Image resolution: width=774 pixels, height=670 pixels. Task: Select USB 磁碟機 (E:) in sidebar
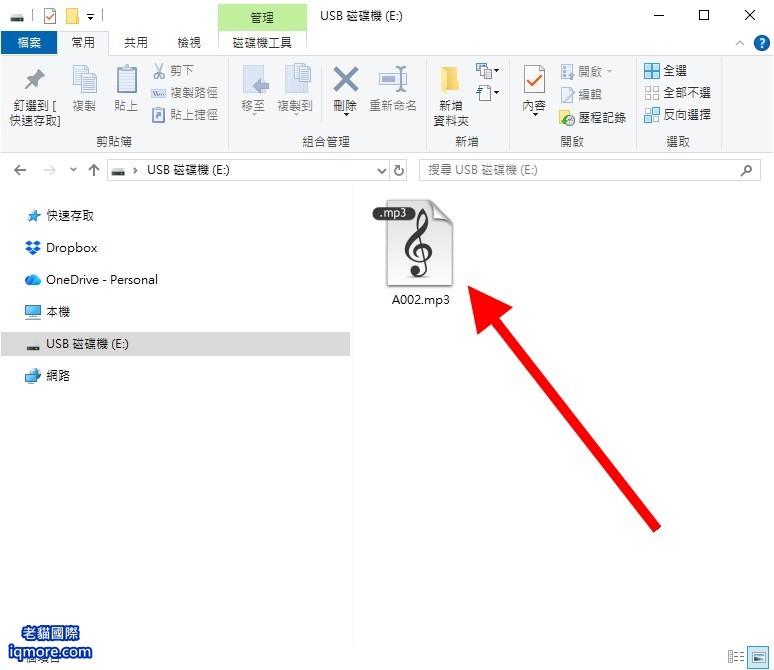(x=175, y=344)
